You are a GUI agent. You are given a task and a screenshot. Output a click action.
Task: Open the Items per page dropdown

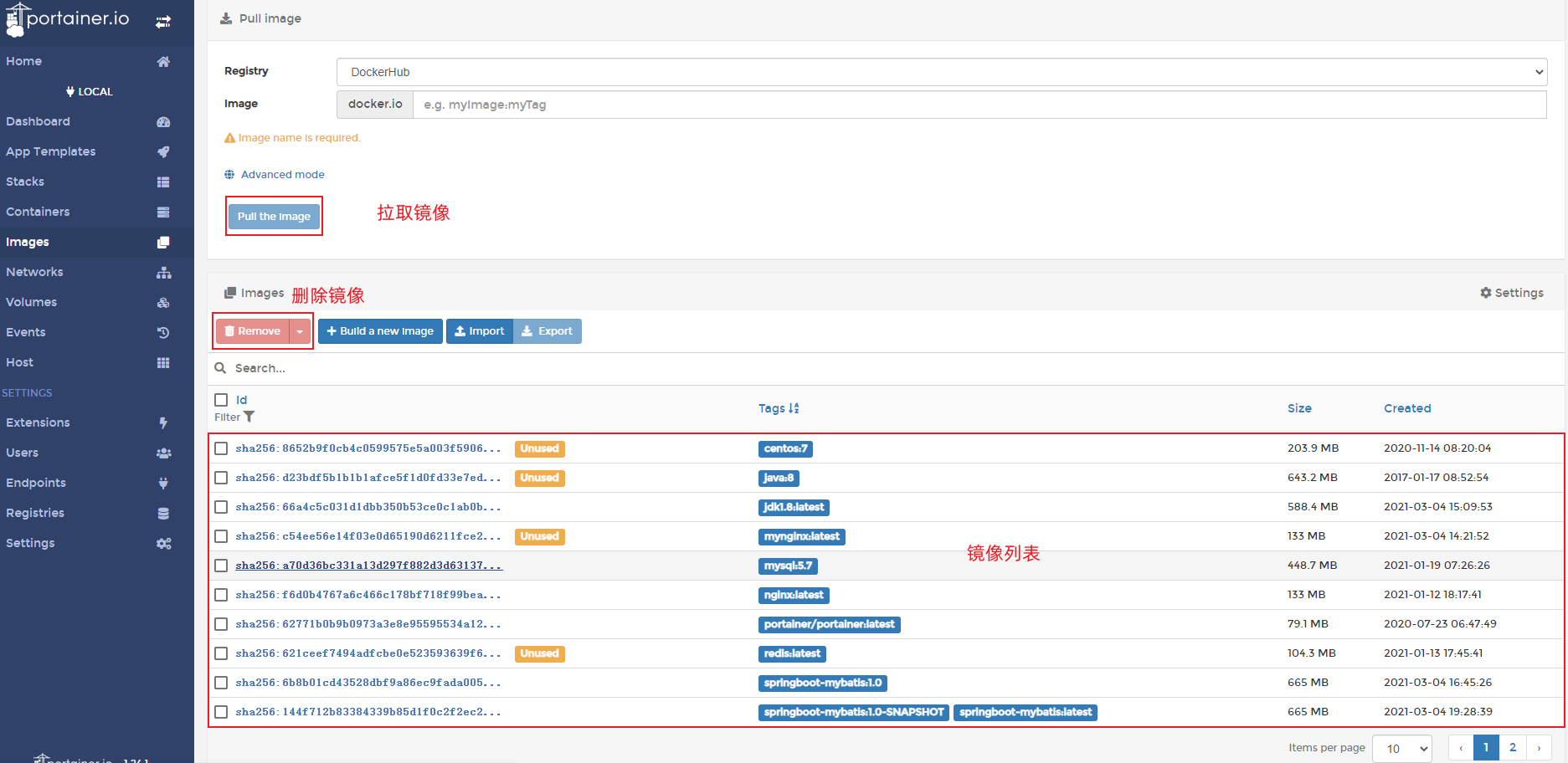pyautogui.click(x=1402, y=749)
